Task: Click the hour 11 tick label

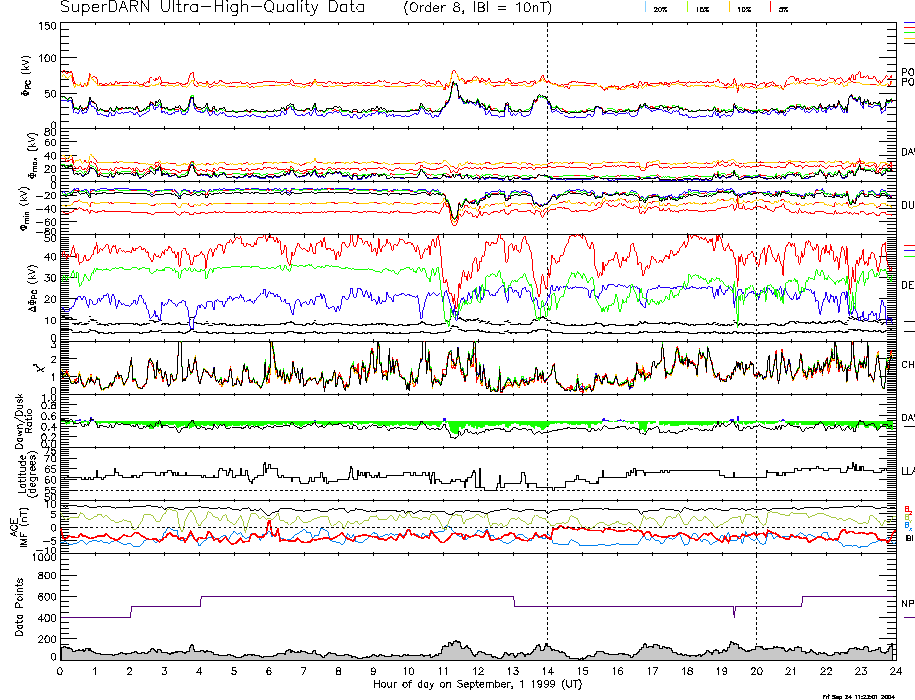Action: click(x=443, y=671)
